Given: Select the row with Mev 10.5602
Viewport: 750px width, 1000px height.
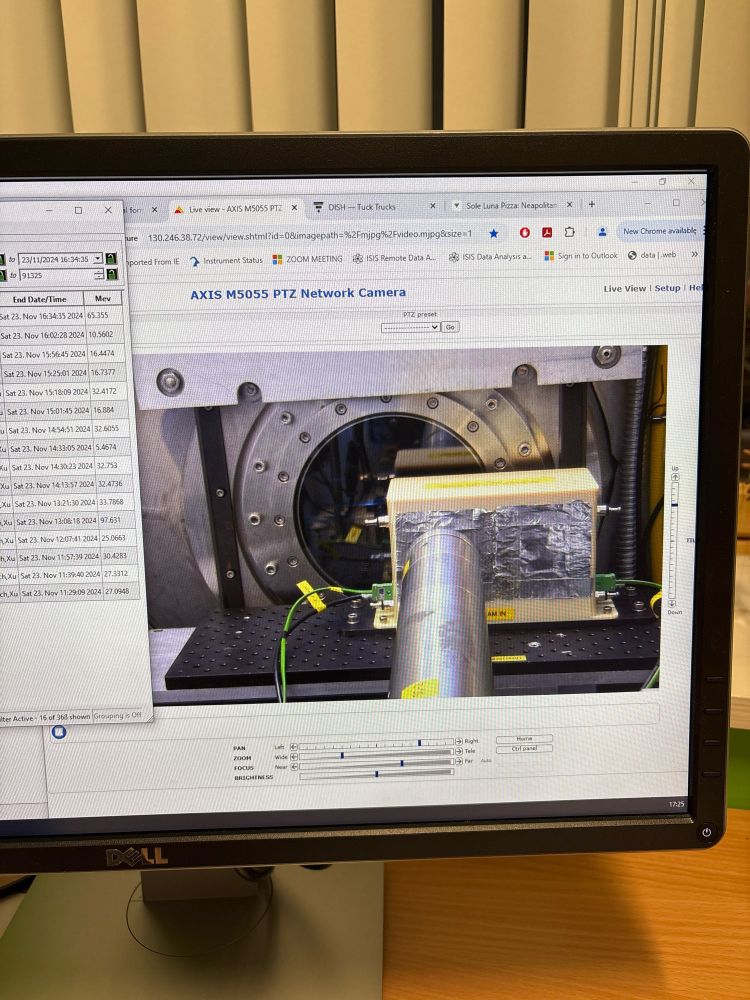Looking at the screenshot, I should pos(62,335).
